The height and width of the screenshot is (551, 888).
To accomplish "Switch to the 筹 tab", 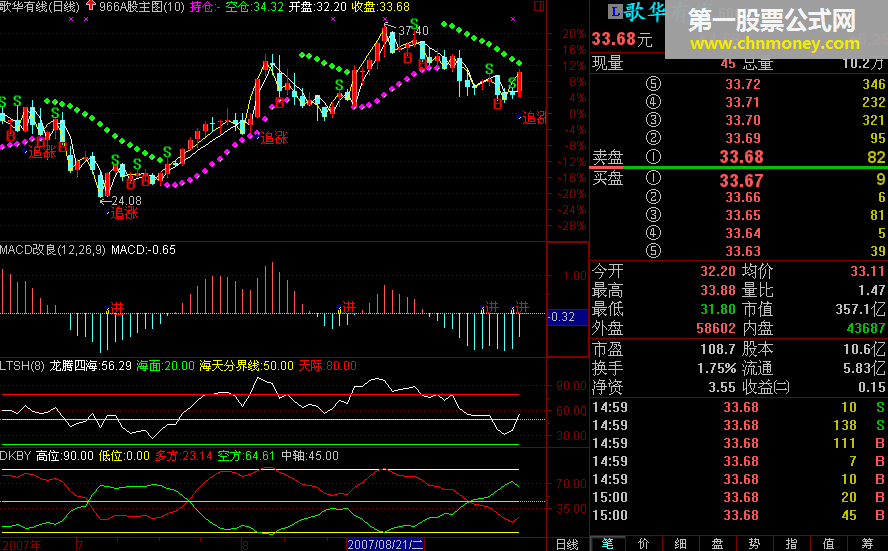I will [866, 544].
